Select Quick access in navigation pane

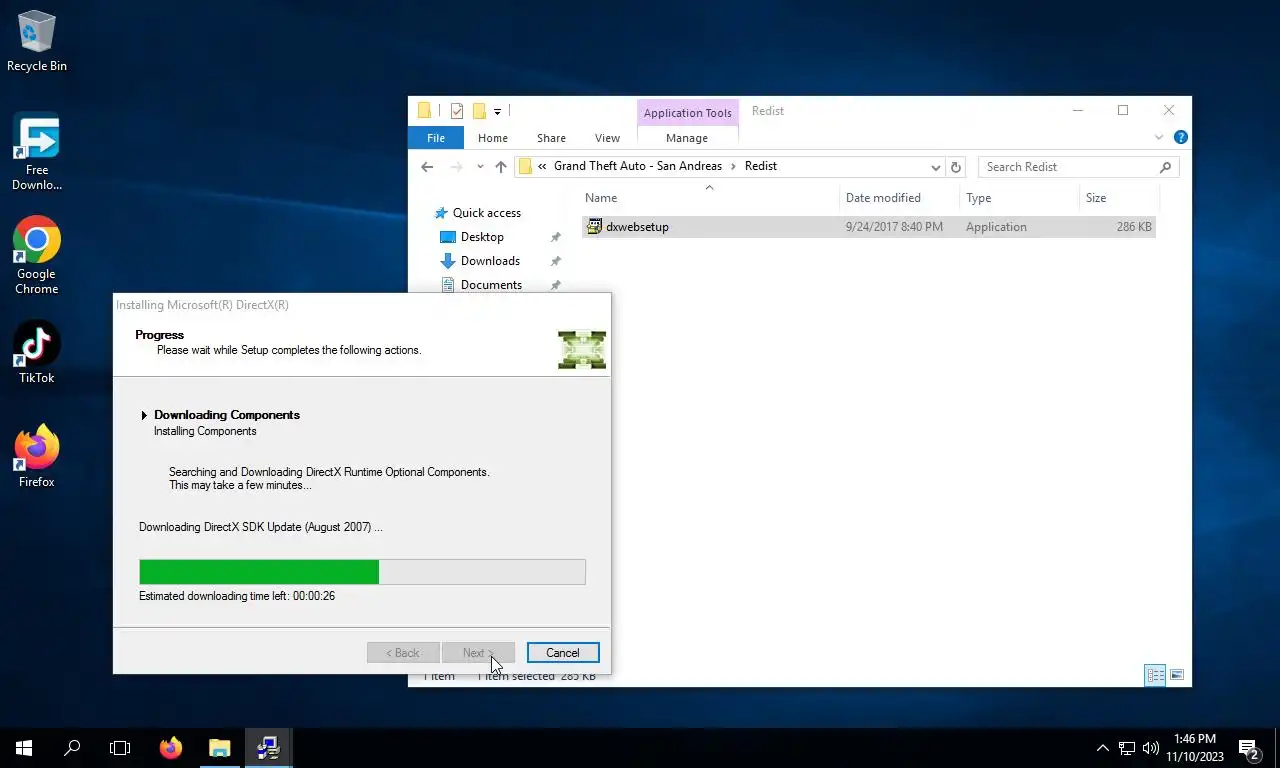pyautogui.click(x=486, y=213)
